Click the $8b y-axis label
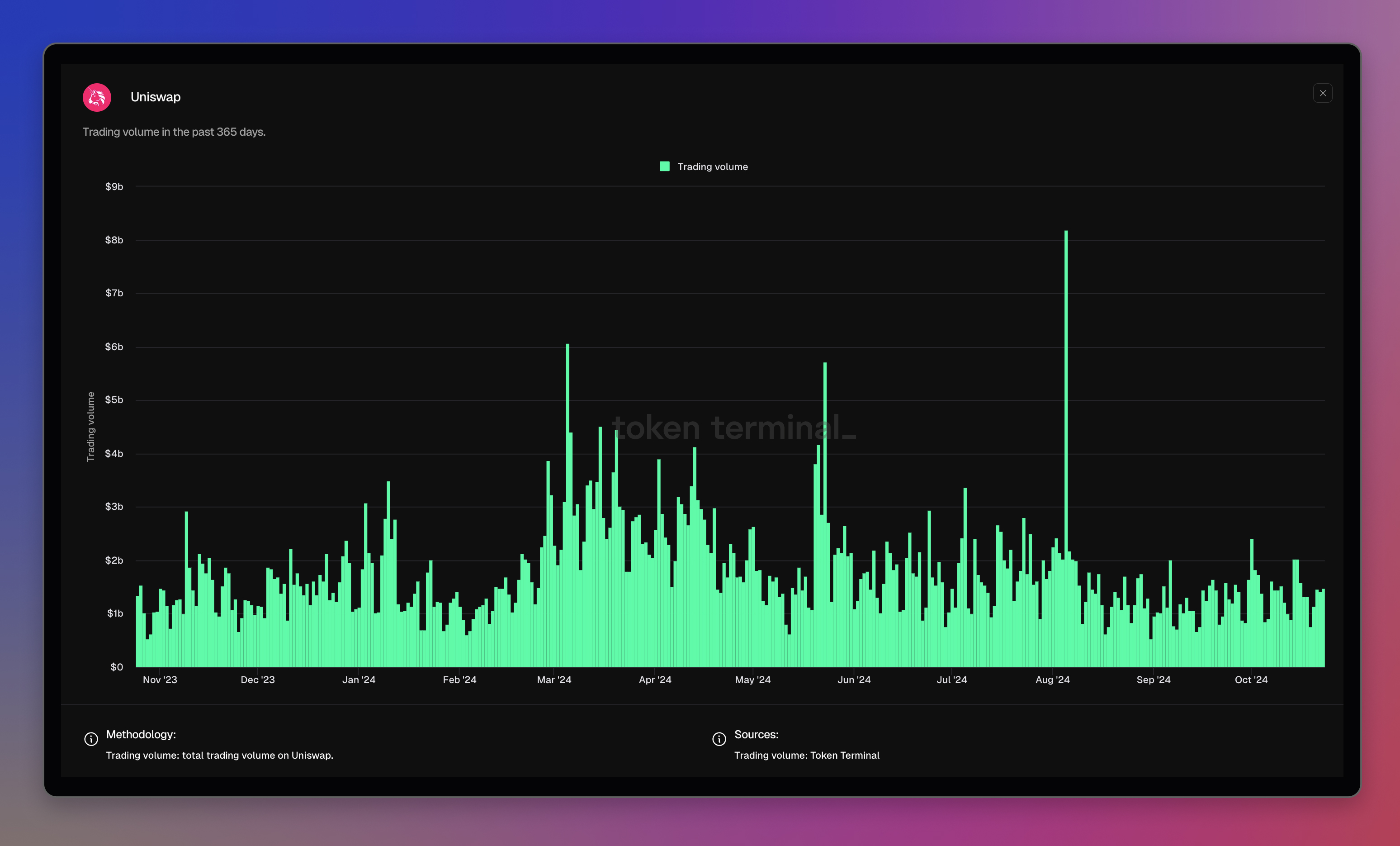 (x=114, y=240)
